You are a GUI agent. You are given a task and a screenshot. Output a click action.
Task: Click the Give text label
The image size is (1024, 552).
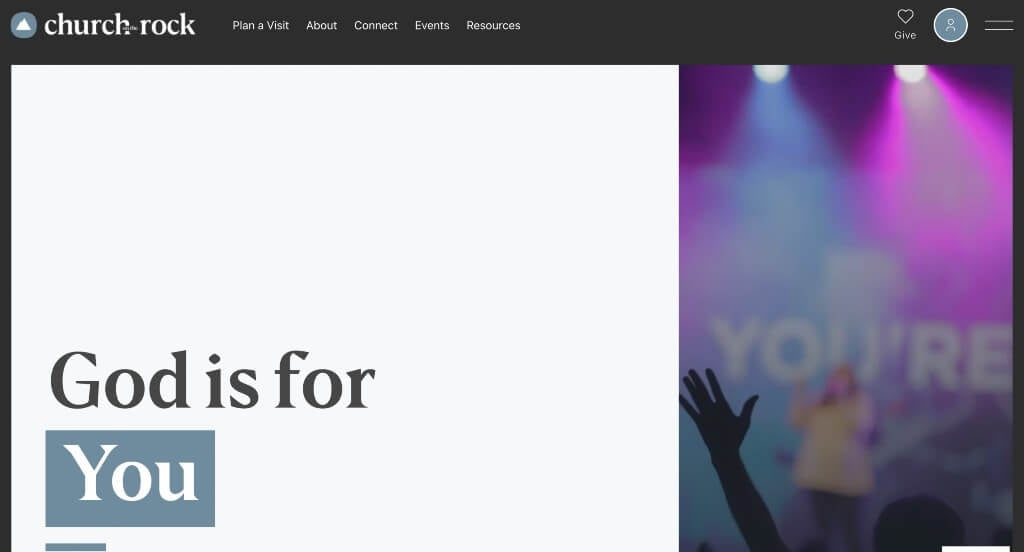pyautogui.click(x=905, y=35)
